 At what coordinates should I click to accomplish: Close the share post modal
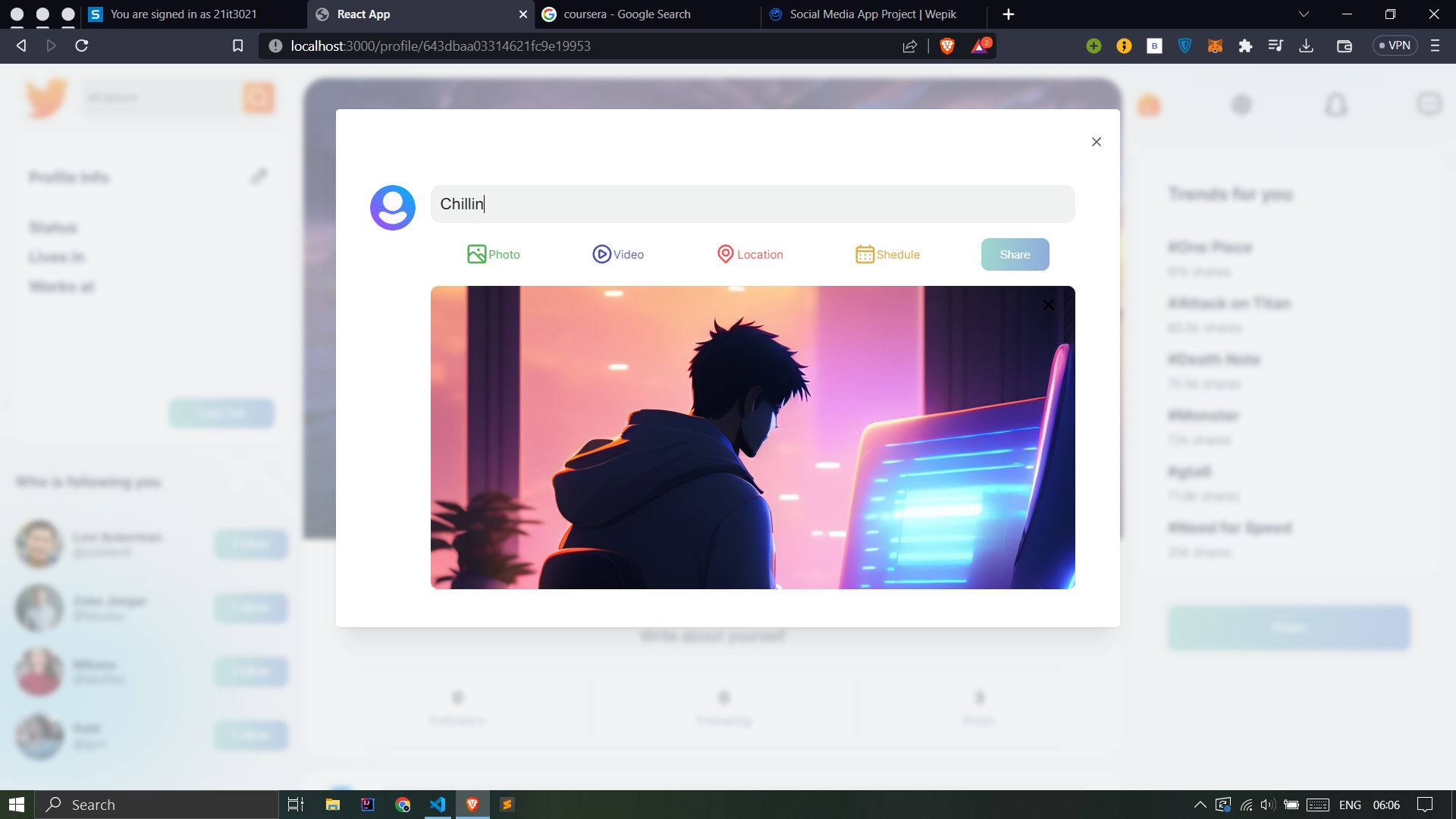(x=1096, y=142)
